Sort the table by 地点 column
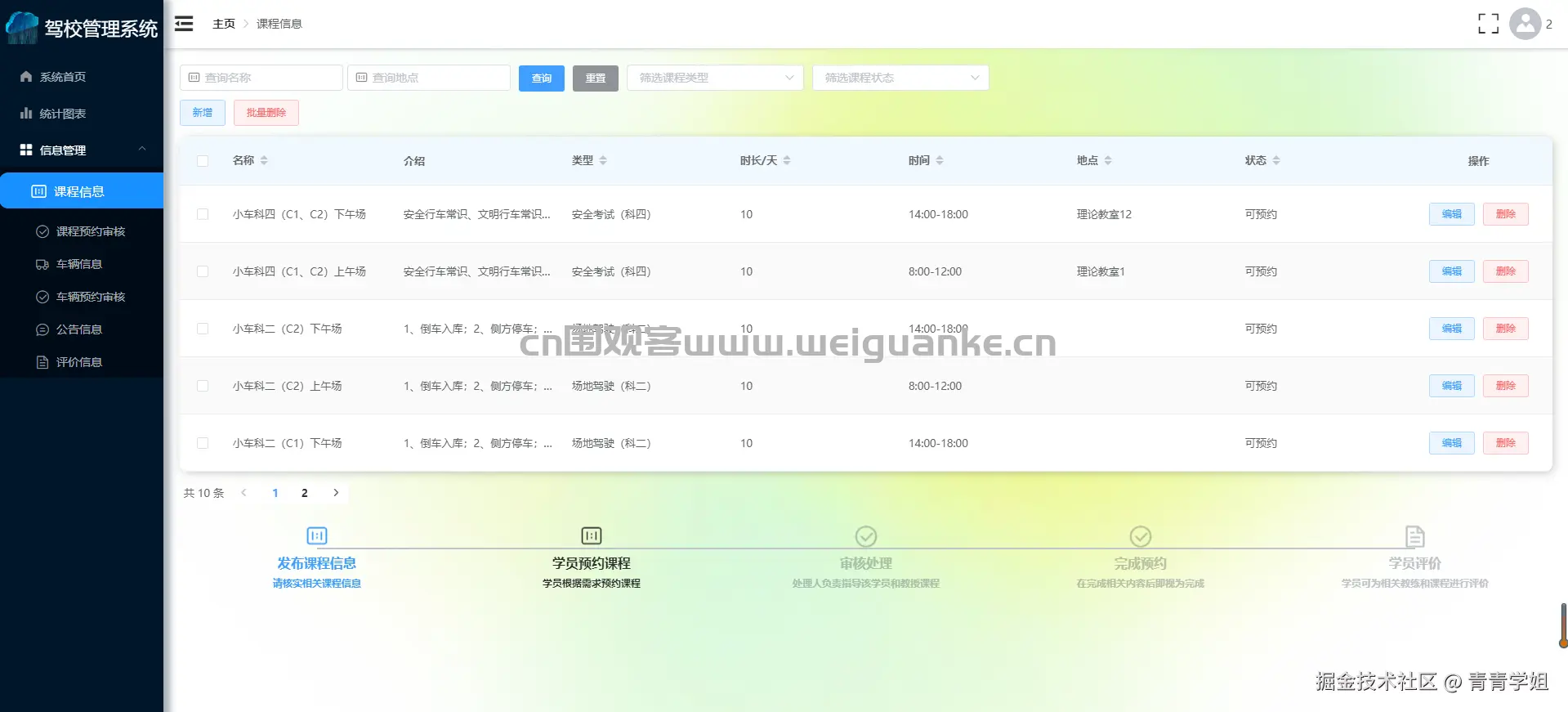The image size is (1568, 712). 1108,160
